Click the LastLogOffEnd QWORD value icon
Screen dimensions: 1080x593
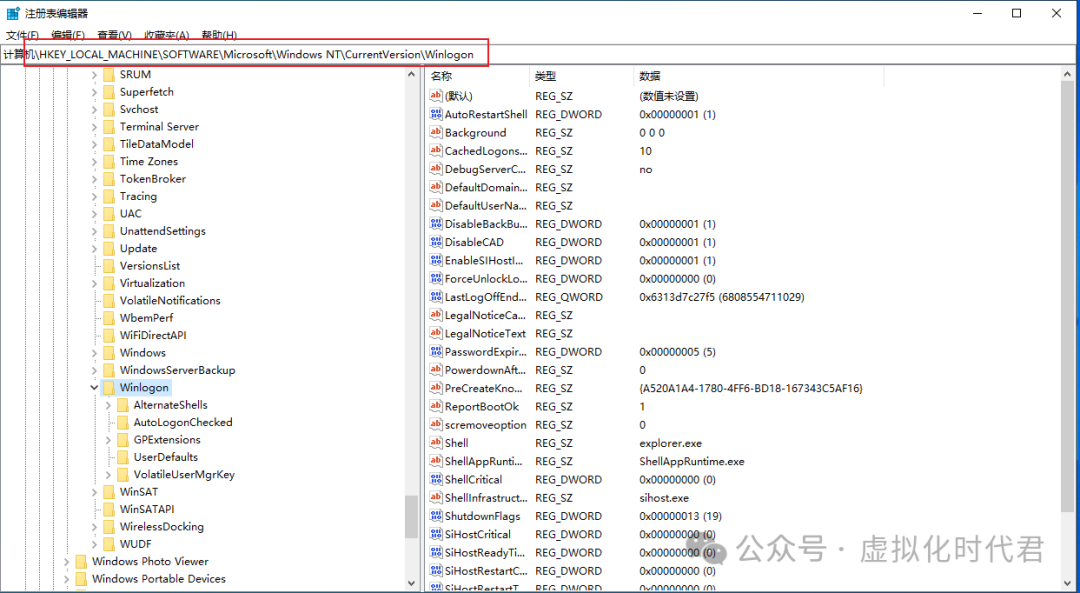tap(435, 297)
